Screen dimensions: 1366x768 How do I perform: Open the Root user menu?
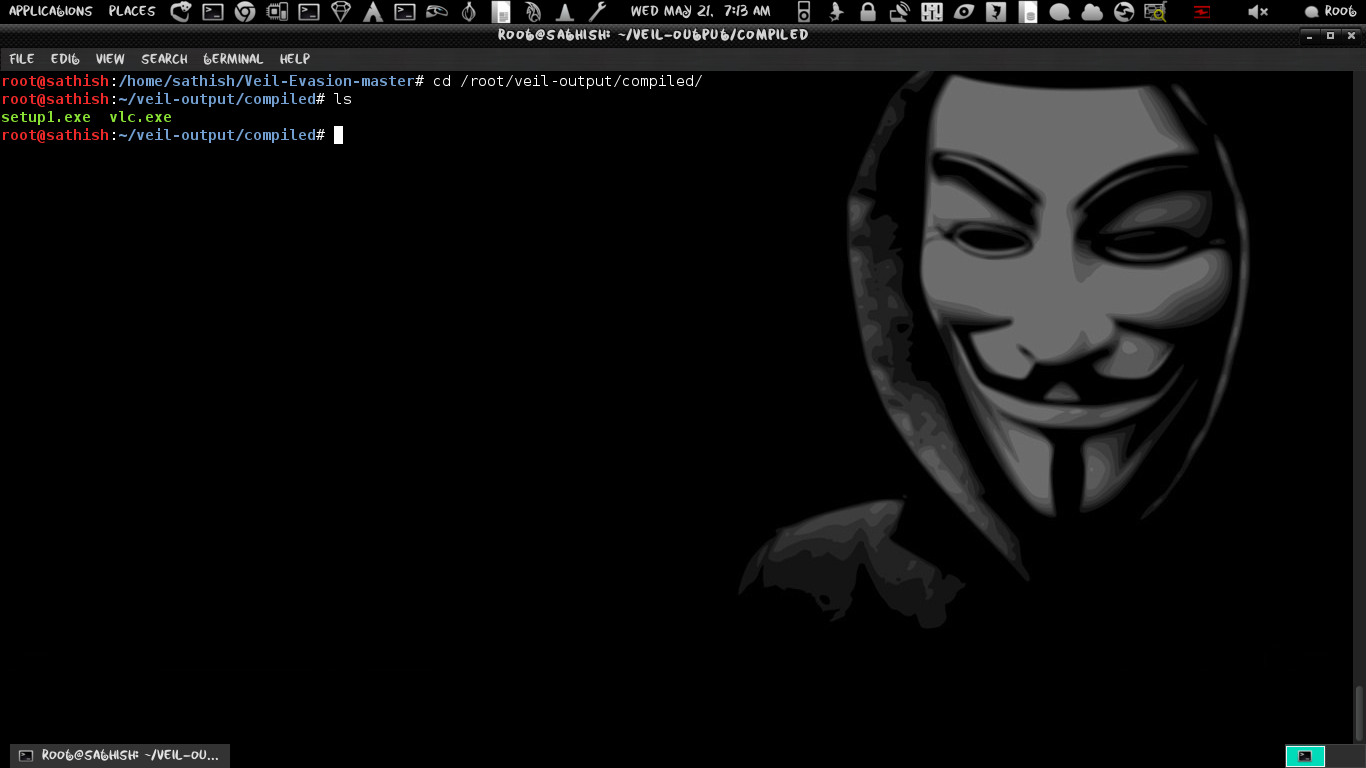(x=1331, y=11)
